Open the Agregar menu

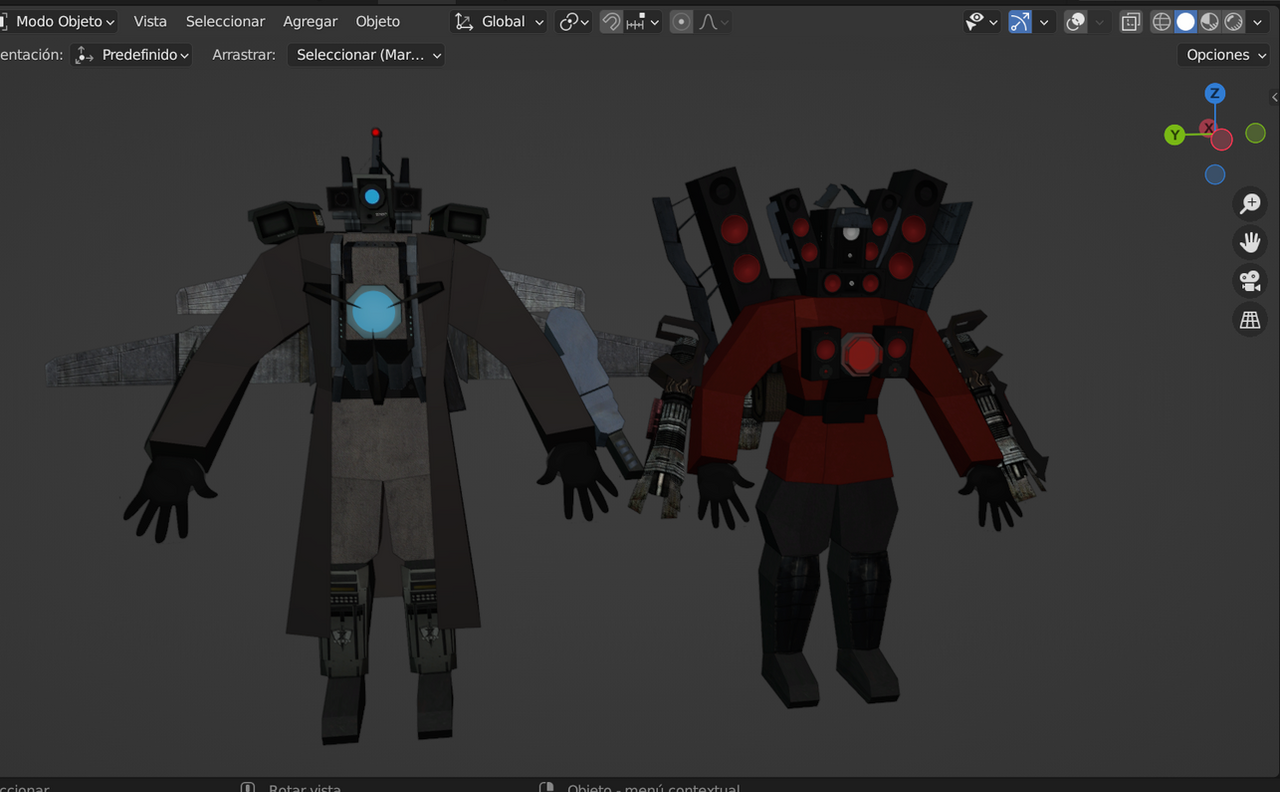click(310, 21)
